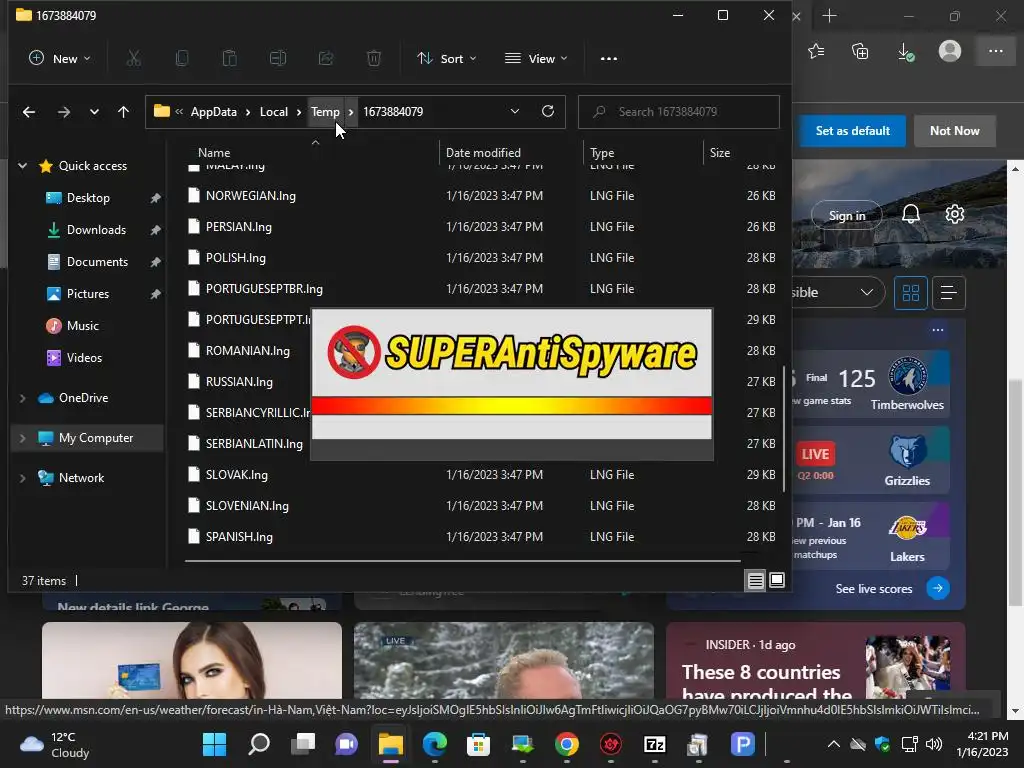The width and height of the screenshot is (1024, 768).
Task: Open Windows Start menu
Action: coord(214,743)
